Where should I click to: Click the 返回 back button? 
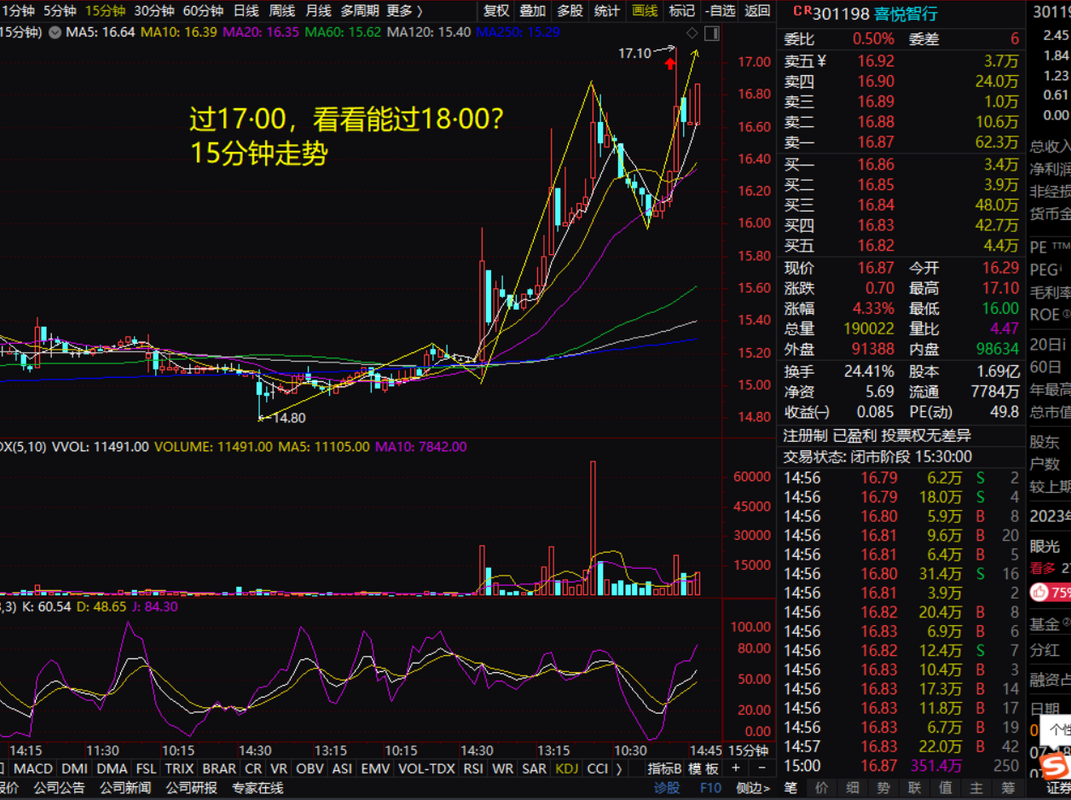pyautogui.click(x=757, y=11)
